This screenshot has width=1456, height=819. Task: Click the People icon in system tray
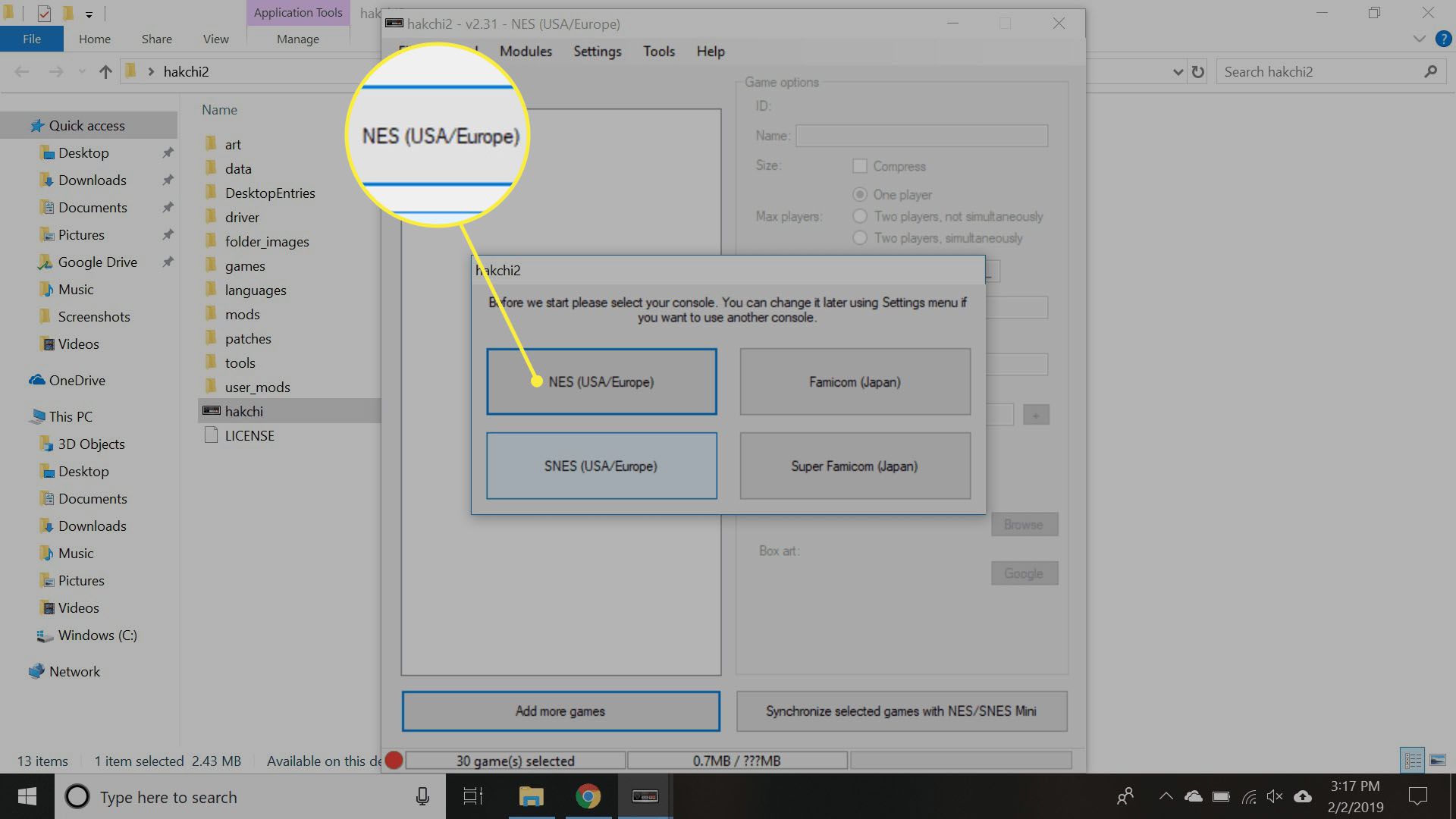1125,796
